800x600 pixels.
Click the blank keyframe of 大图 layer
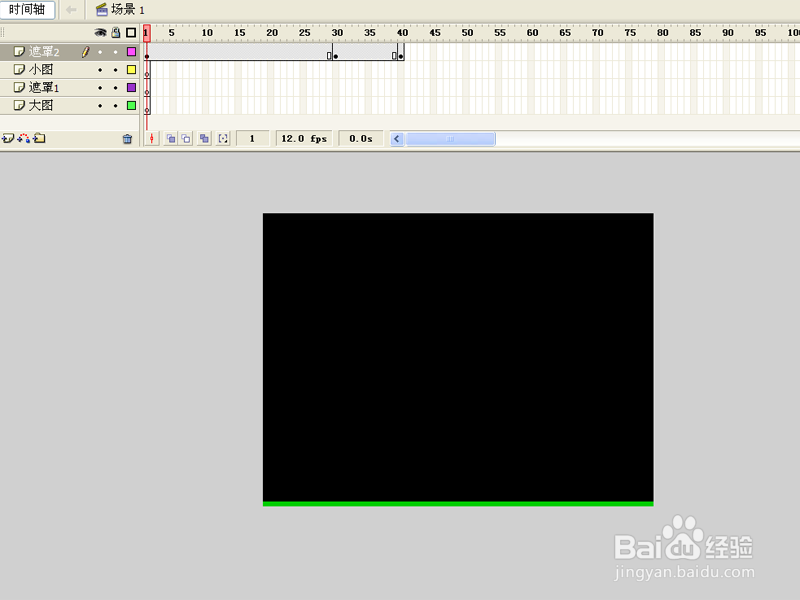click(147, 106)
